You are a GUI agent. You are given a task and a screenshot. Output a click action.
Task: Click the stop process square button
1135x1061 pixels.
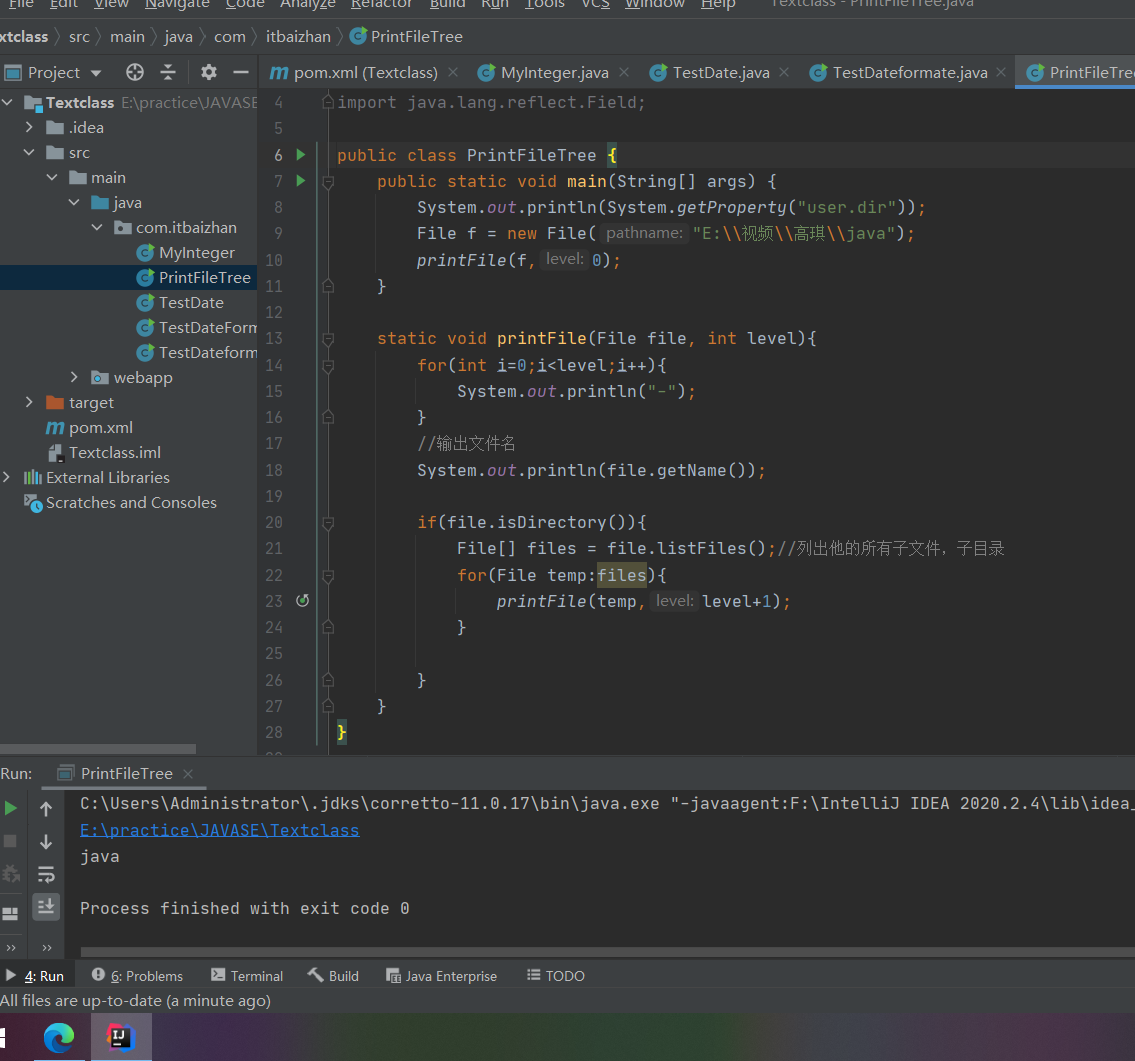click(11, 841)
